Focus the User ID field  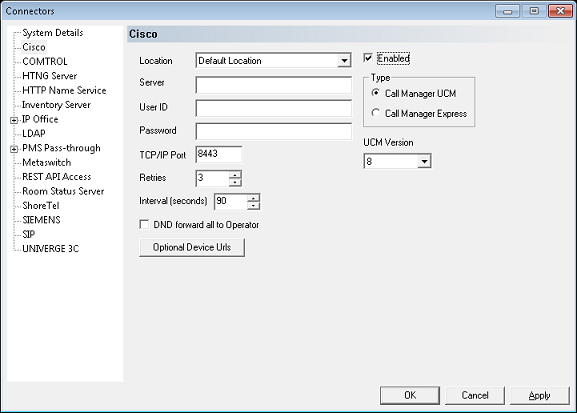point(273,108)
